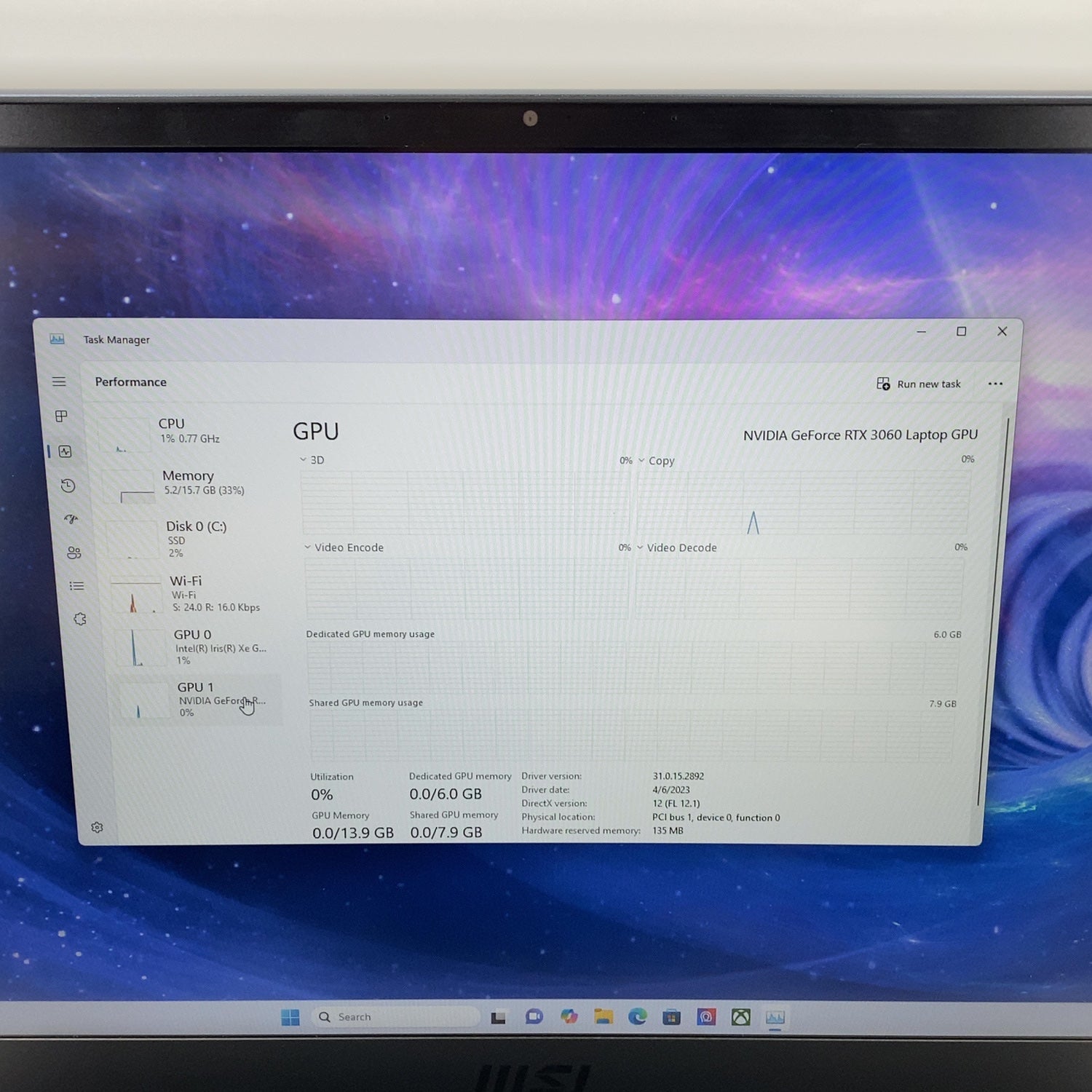The height and width of the screenshot is (1092, 1092).
Task: Click the Task Manager taskbar icon
Action: pos(775,1018)
